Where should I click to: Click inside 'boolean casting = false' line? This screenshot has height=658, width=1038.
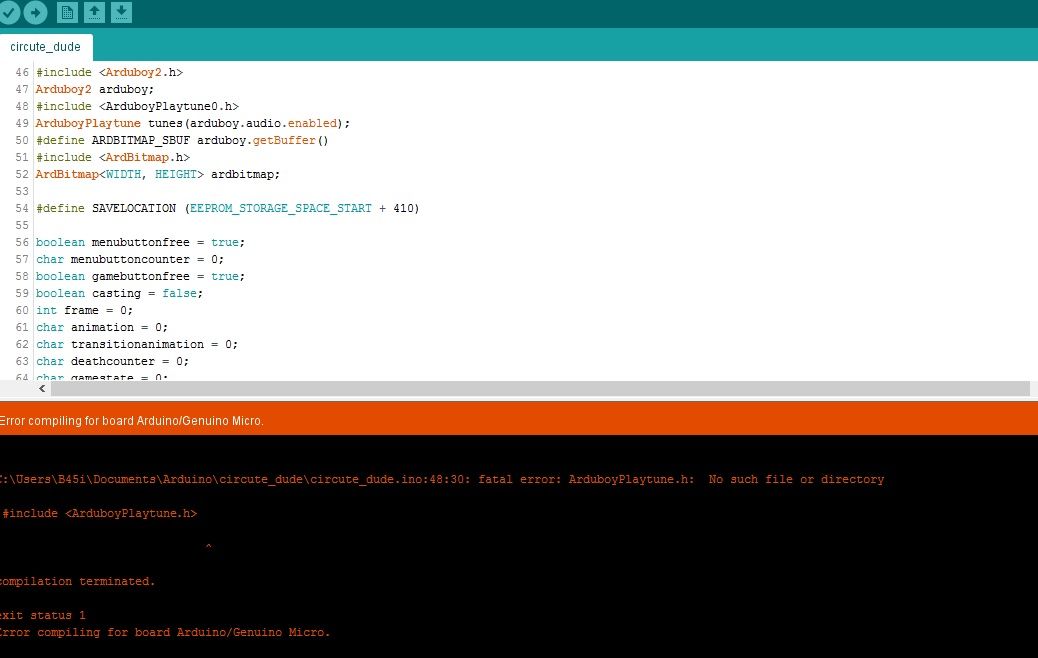coord(119,293)
